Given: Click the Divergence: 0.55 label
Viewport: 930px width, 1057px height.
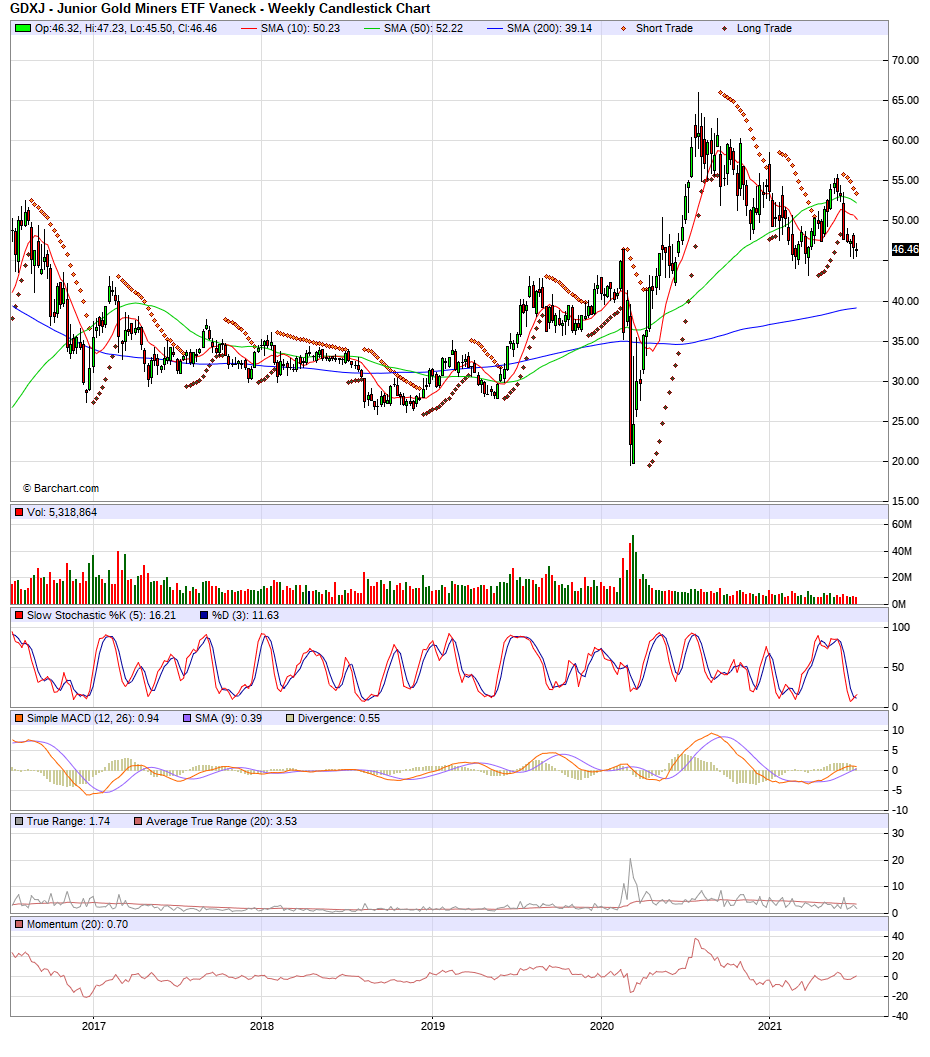Looking at the screenshot, I should coord(339,719).
